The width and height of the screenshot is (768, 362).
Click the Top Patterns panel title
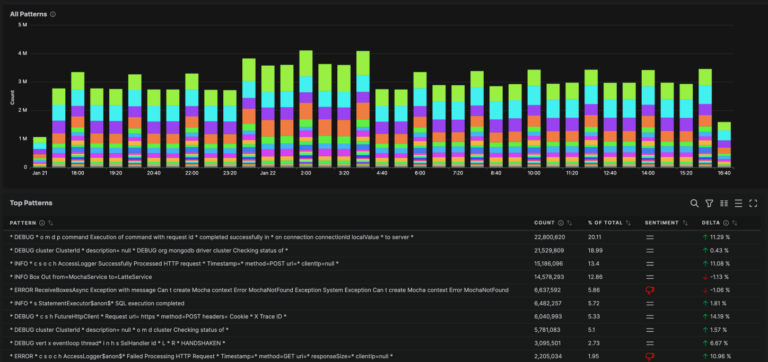tap(31, 203)
